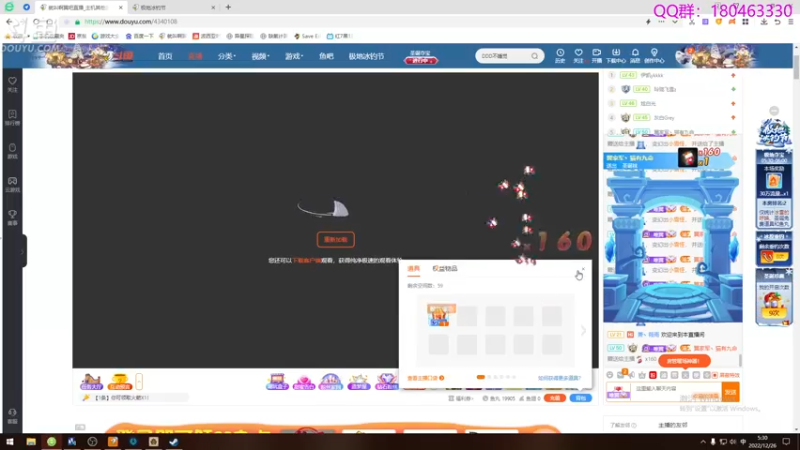Expand the 视频 video dropdown
Viewport: 800px width, 450px height.
260,56
